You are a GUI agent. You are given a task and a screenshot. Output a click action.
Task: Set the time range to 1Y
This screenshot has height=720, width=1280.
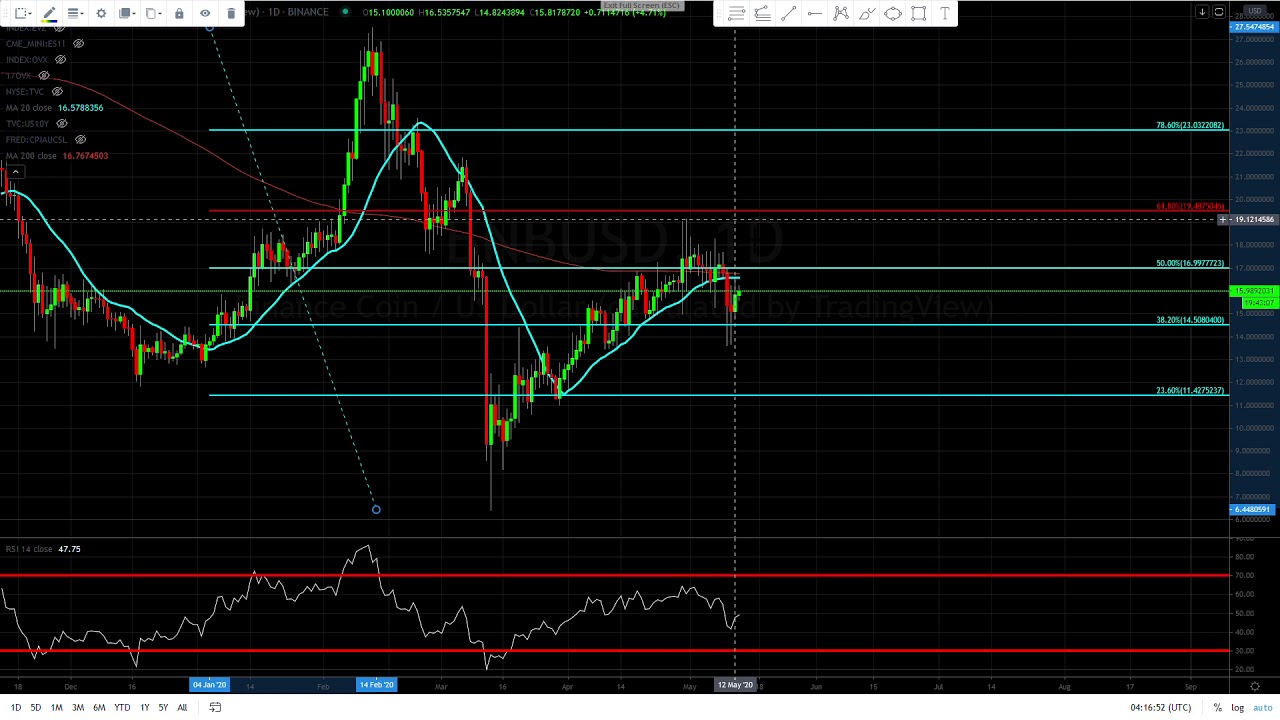click(x=145, y=708)
